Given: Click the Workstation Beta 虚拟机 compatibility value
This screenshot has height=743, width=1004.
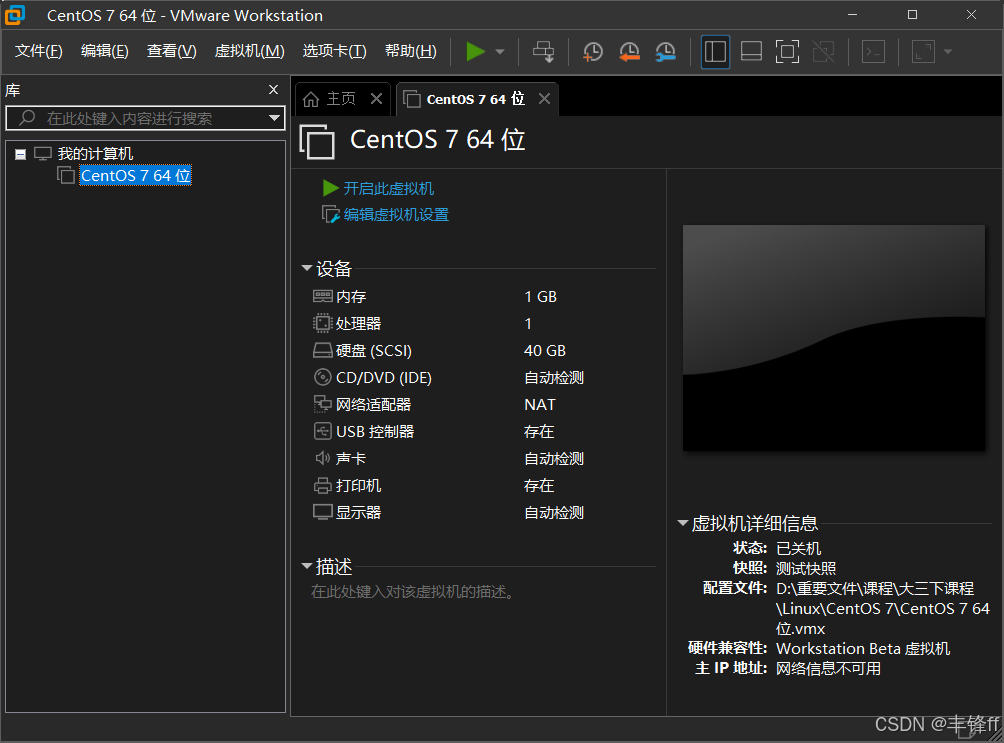Looking at the screenshot, I should click(x=863, y=649).
